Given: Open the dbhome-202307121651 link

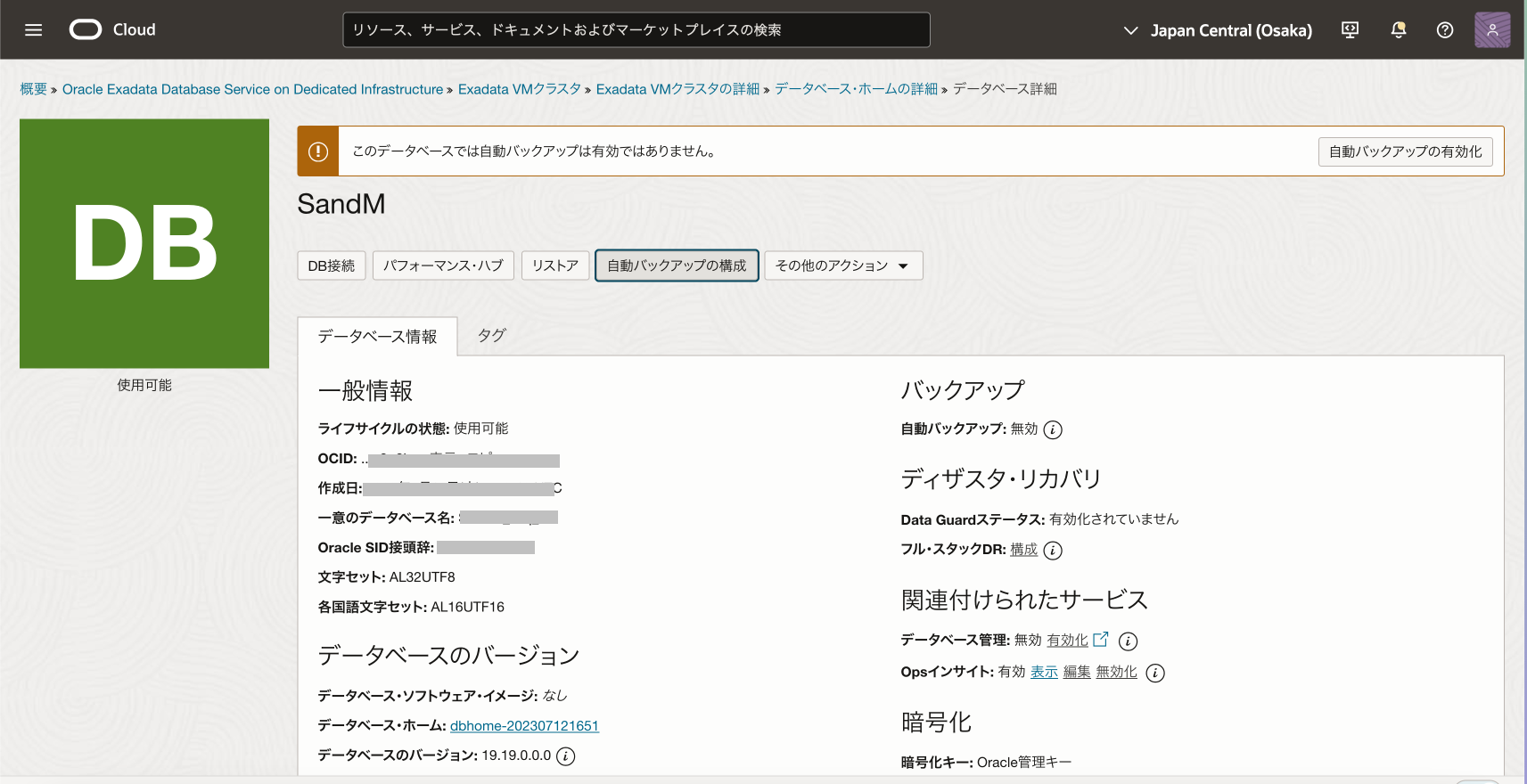Looking at the screenshot, I should 524,726.
